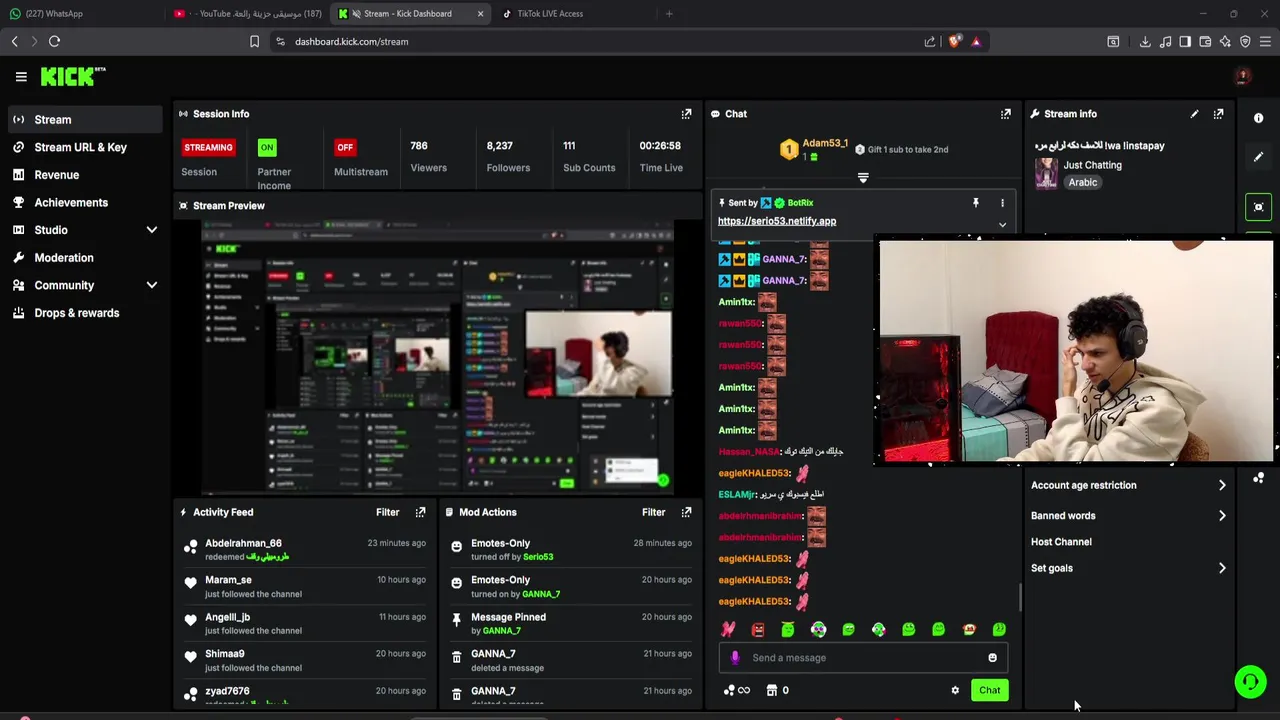1280x720 pixels.
Task: Open the emoji picker in the message box
Action: coord(992,658)
